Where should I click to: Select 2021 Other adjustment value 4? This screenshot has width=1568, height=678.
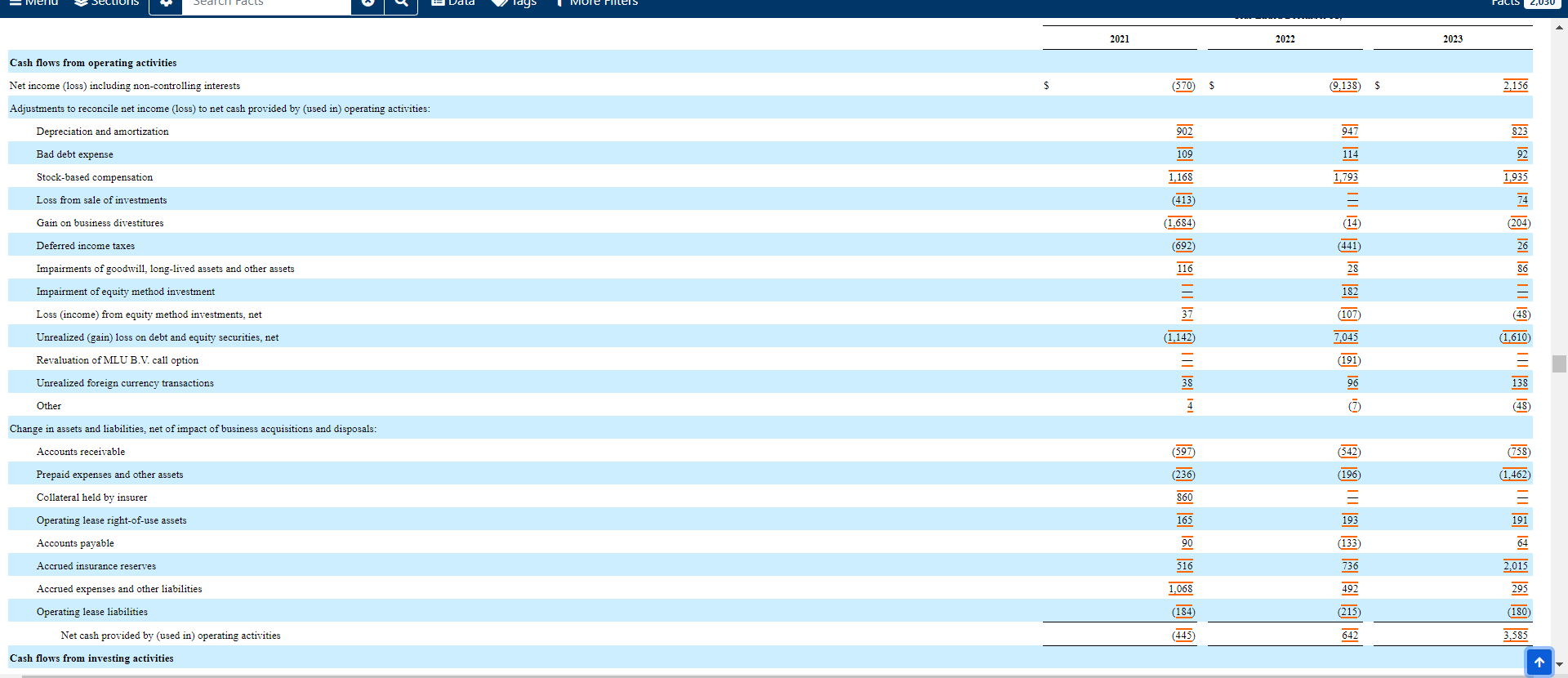pyautogui.click(x=1190, y=406)
